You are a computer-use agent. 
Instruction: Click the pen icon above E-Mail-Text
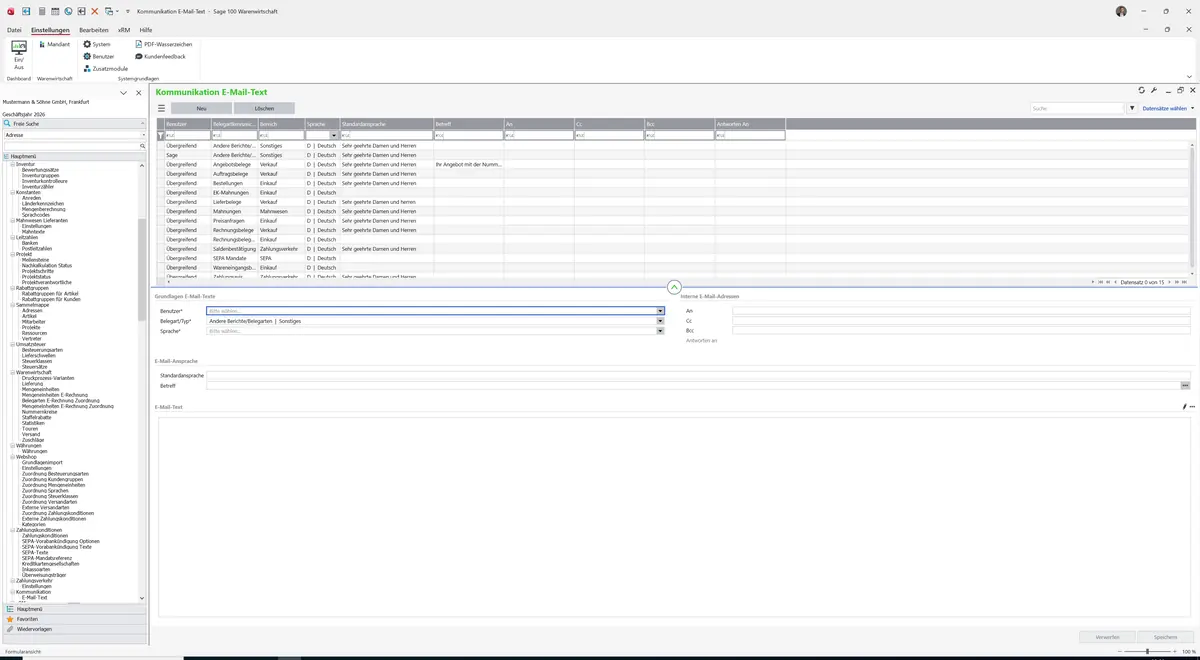[x=1184, y=407]
